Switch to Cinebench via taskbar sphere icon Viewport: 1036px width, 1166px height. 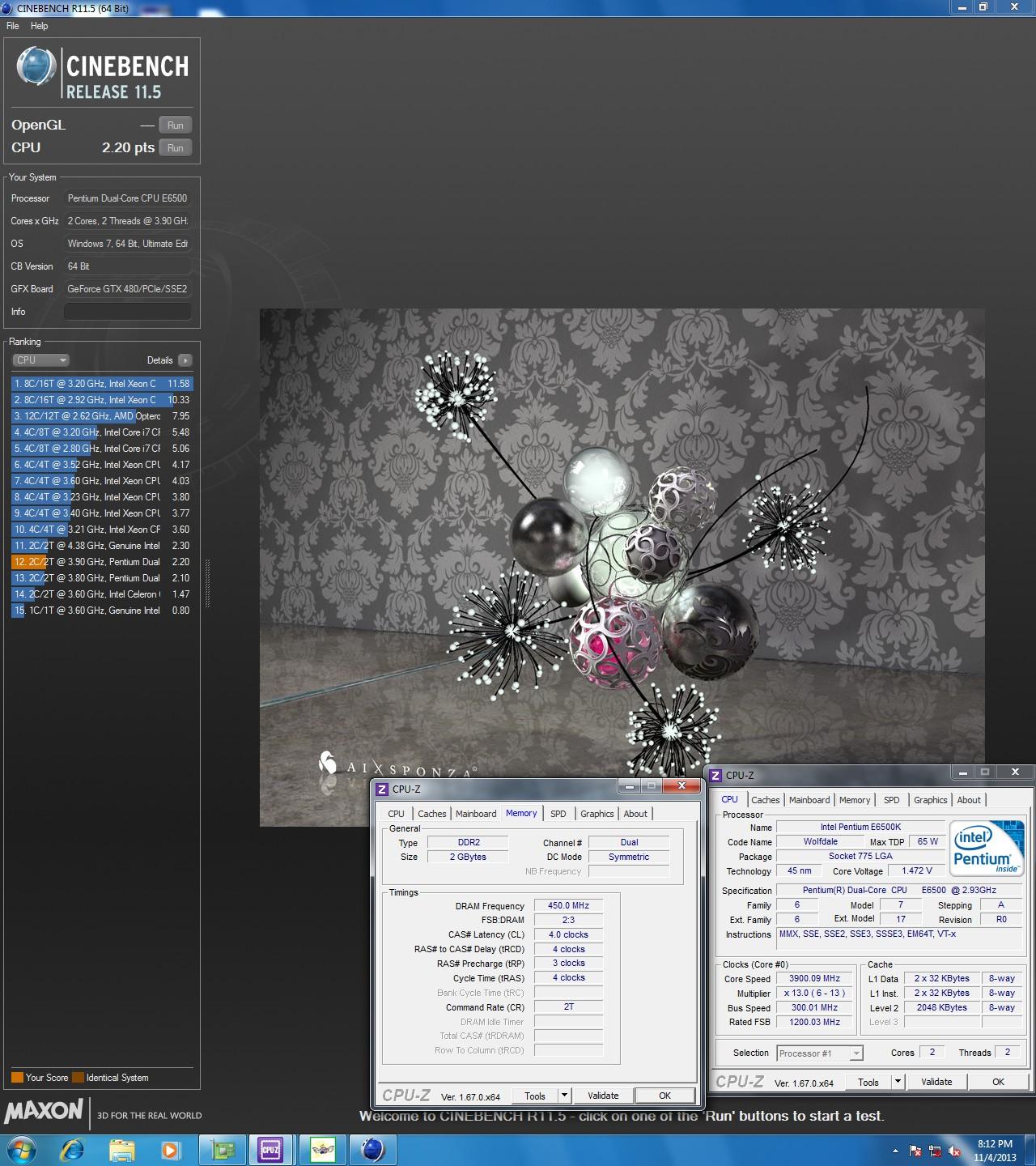click(372, 1150)
